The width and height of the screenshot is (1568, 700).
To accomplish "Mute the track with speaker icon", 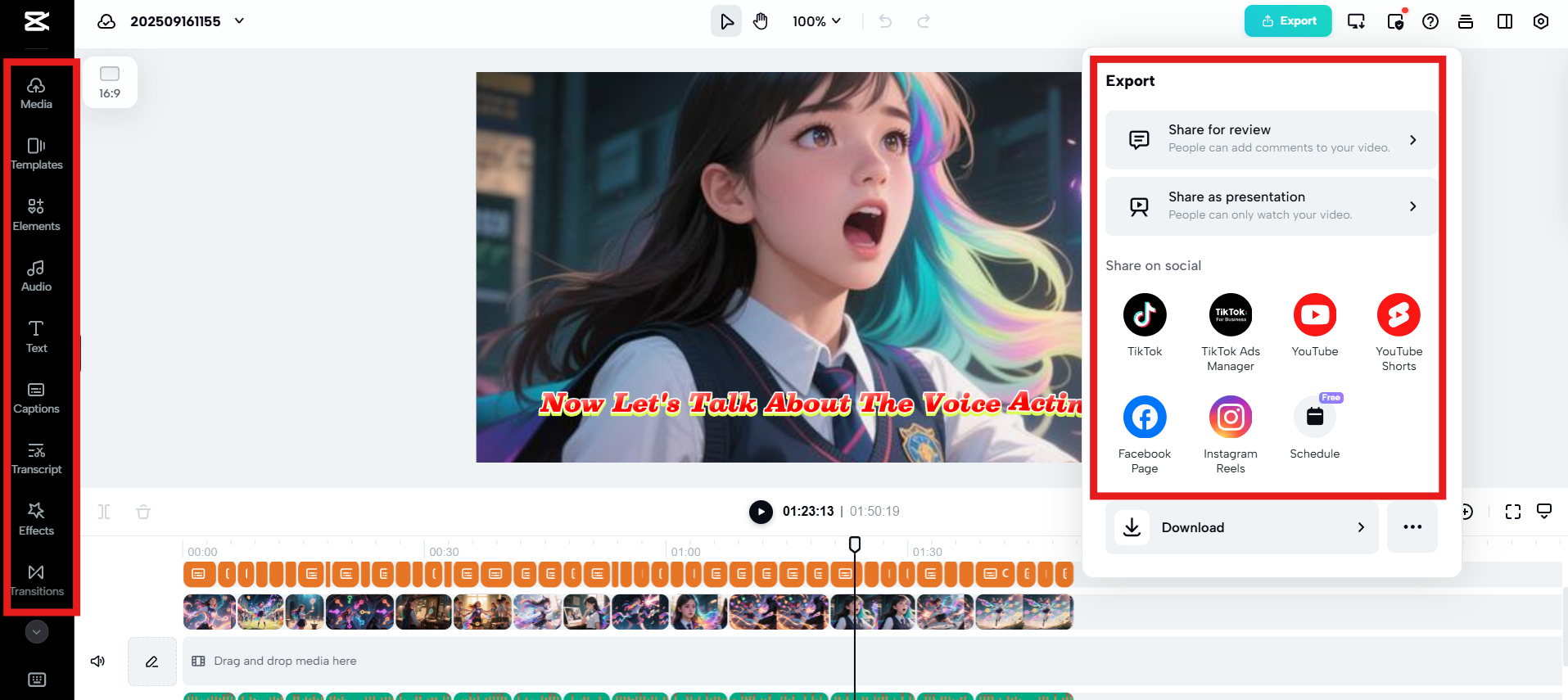I will (x=97, y=661).
